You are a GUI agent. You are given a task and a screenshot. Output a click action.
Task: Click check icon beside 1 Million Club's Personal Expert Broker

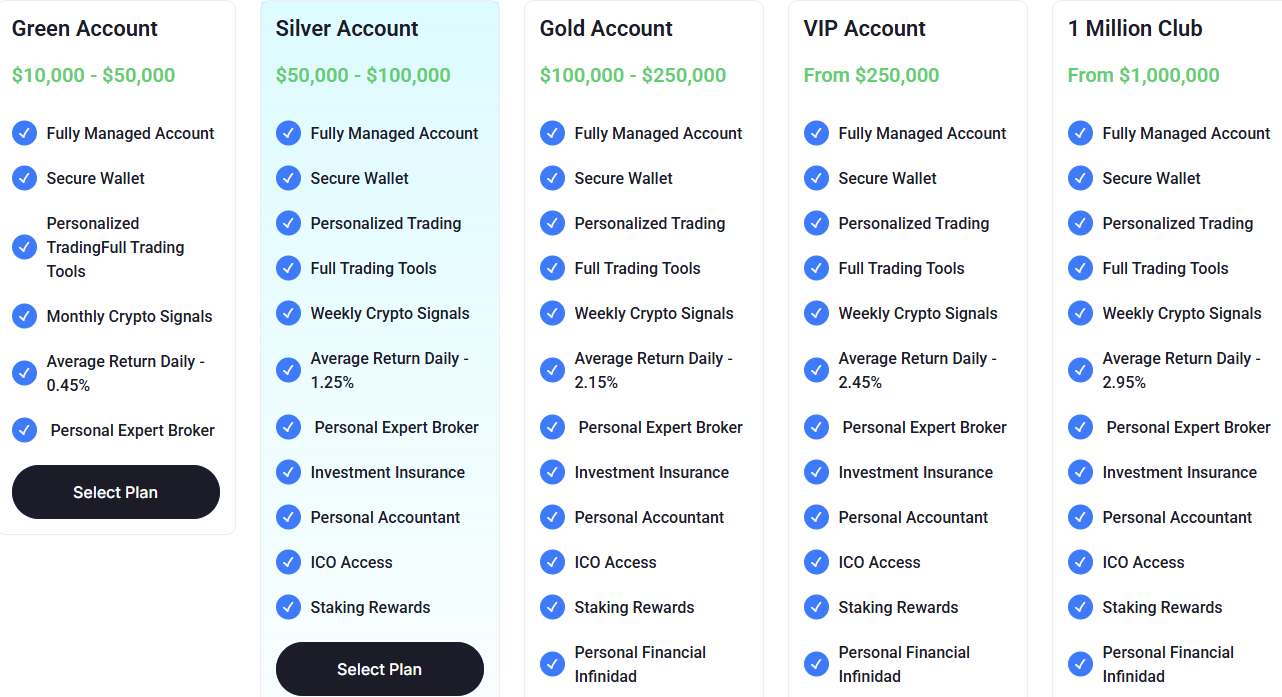pos(1081,427)
